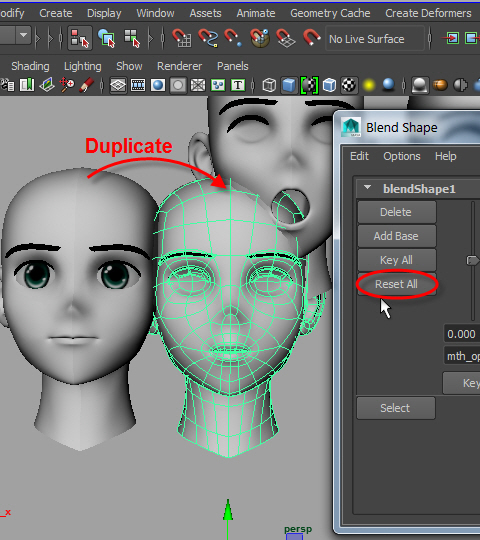
Task: Click the Select by hierarchy icon
Action: pyautogui.click(x=80, y=38)
